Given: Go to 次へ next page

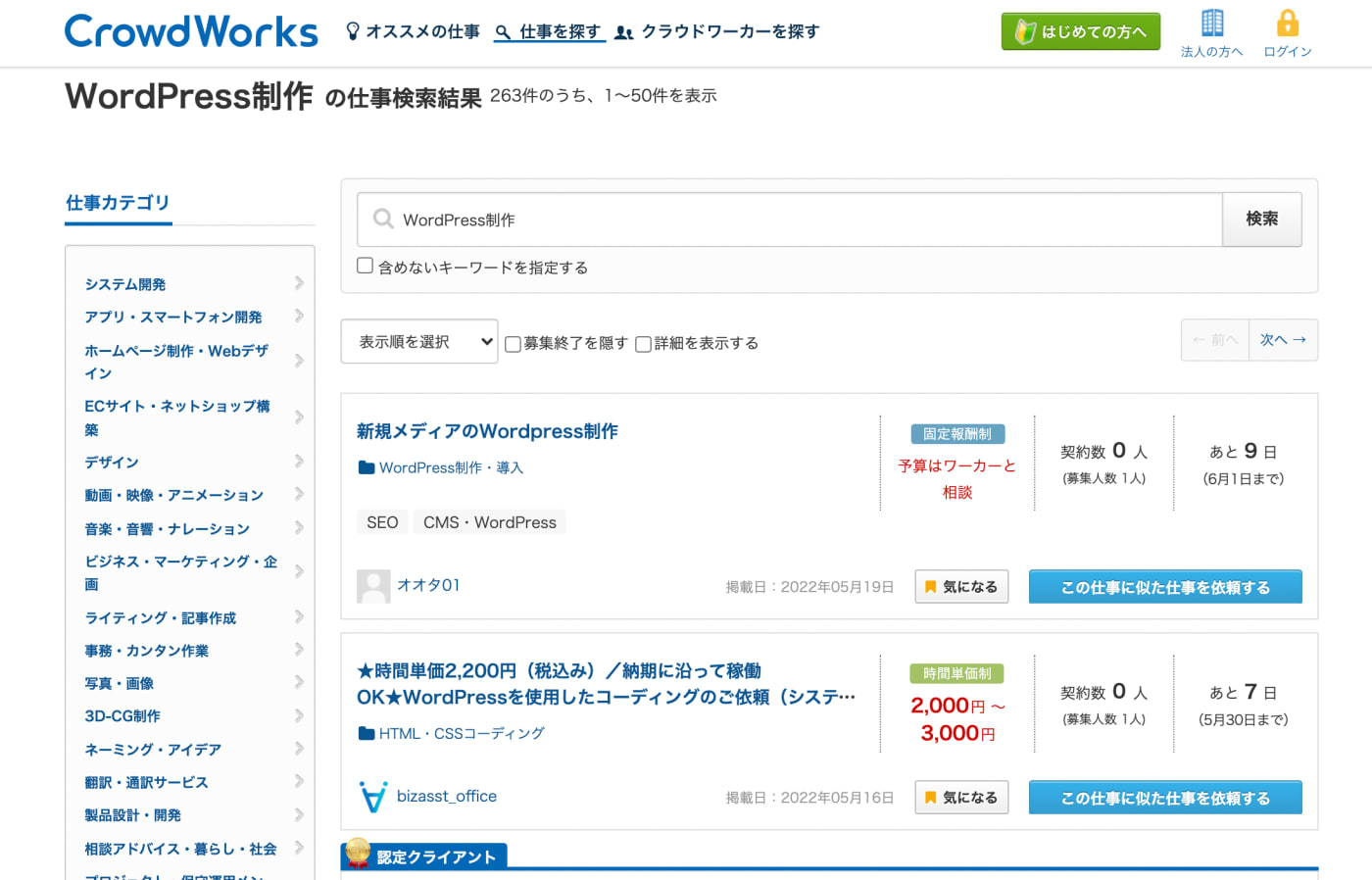Looking at the screenshot, I should click(x=1284, y=340).
